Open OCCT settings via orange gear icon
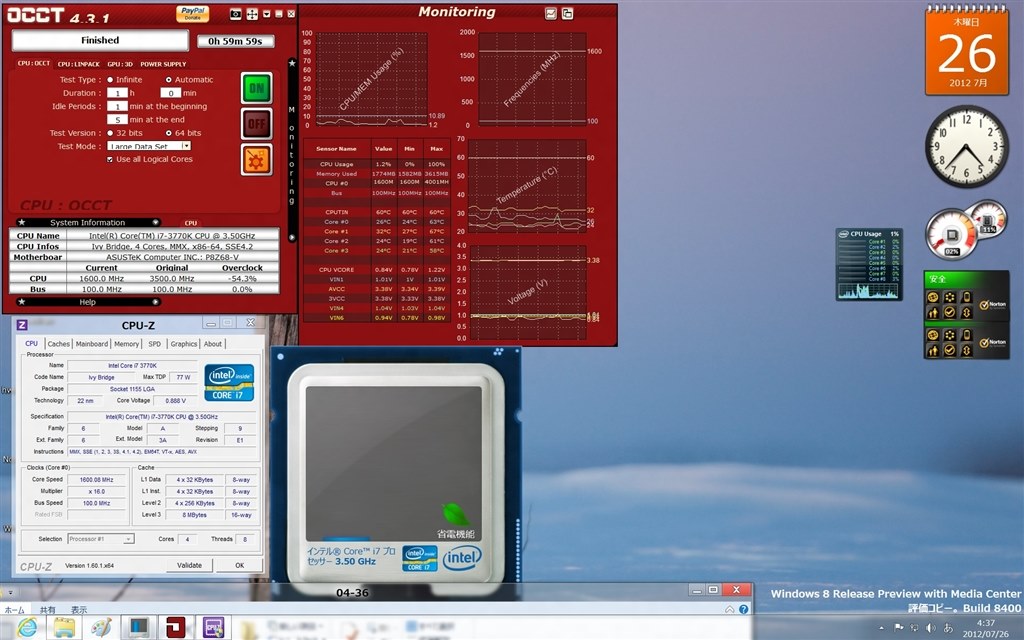 tap(257, 160)
